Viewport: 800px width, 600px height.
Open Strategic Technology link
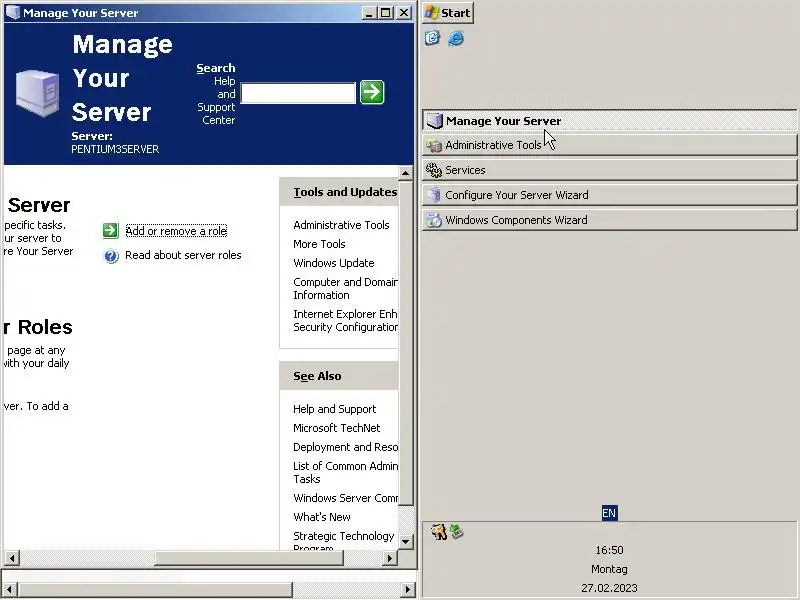coord(344,540)
